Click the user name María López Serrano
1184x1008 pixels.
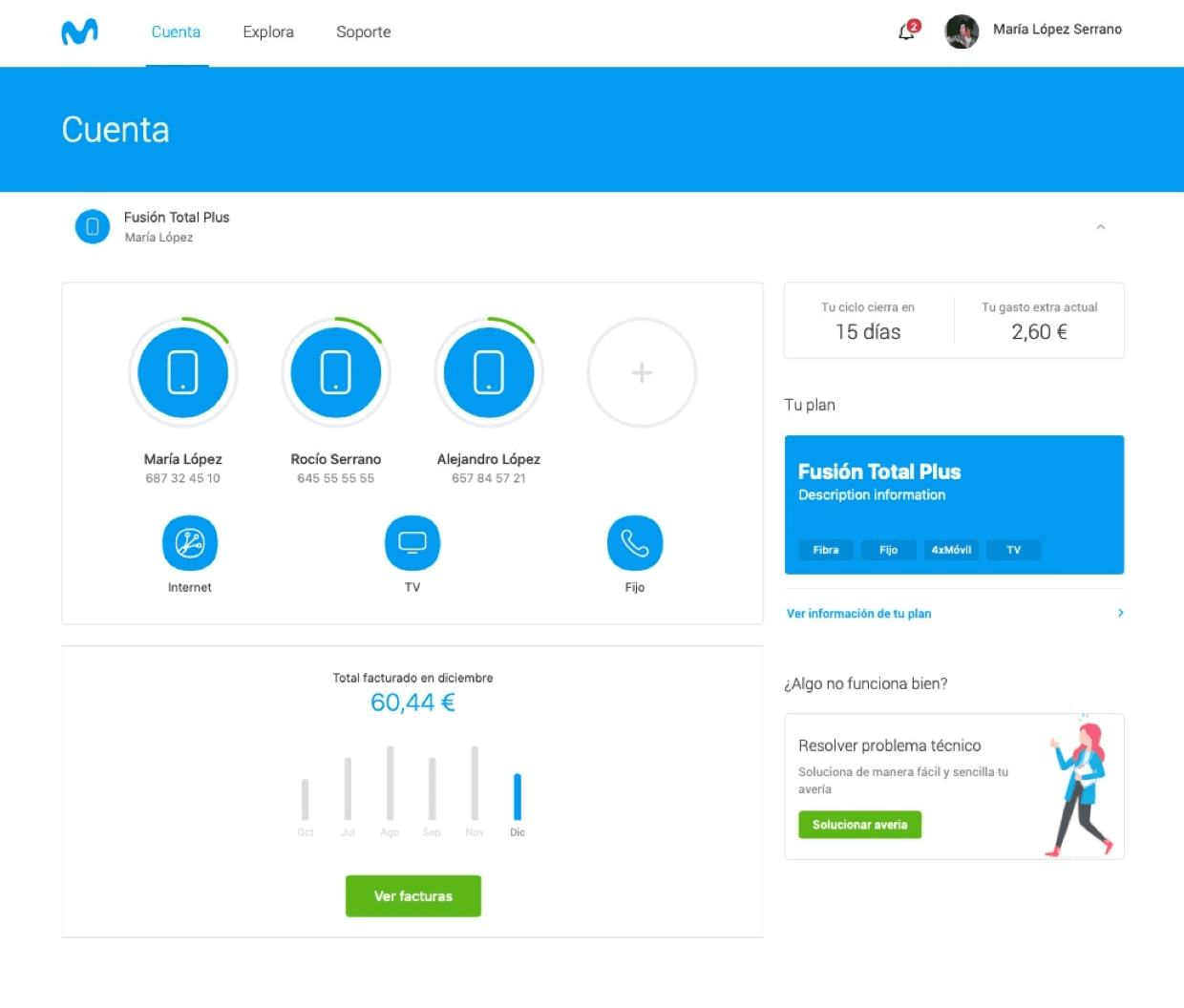coord(1057,30)
